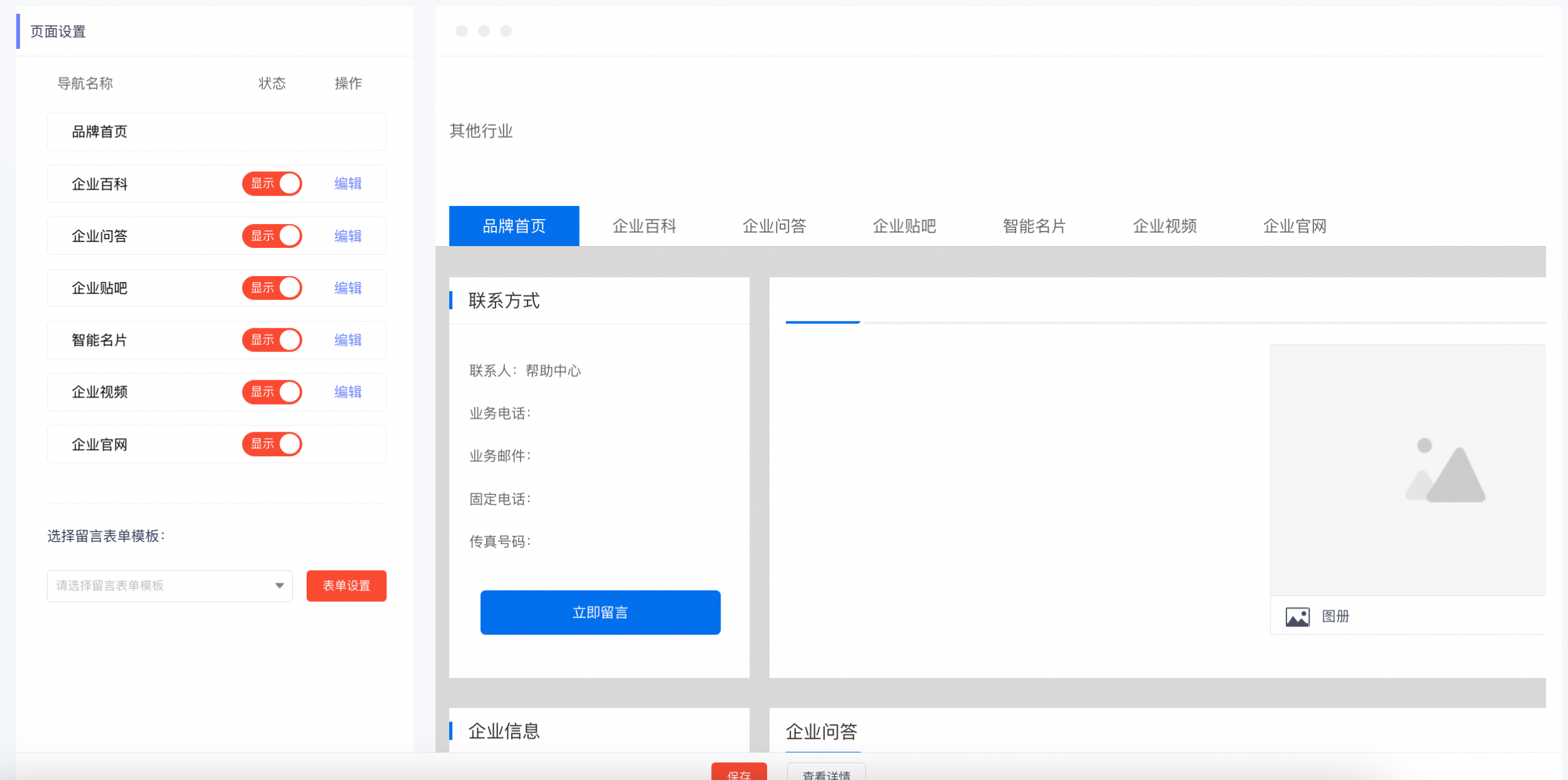Switch to the 智能名片 preview tab
Screen dimensions: 1568x780
tap(1035, 226)
